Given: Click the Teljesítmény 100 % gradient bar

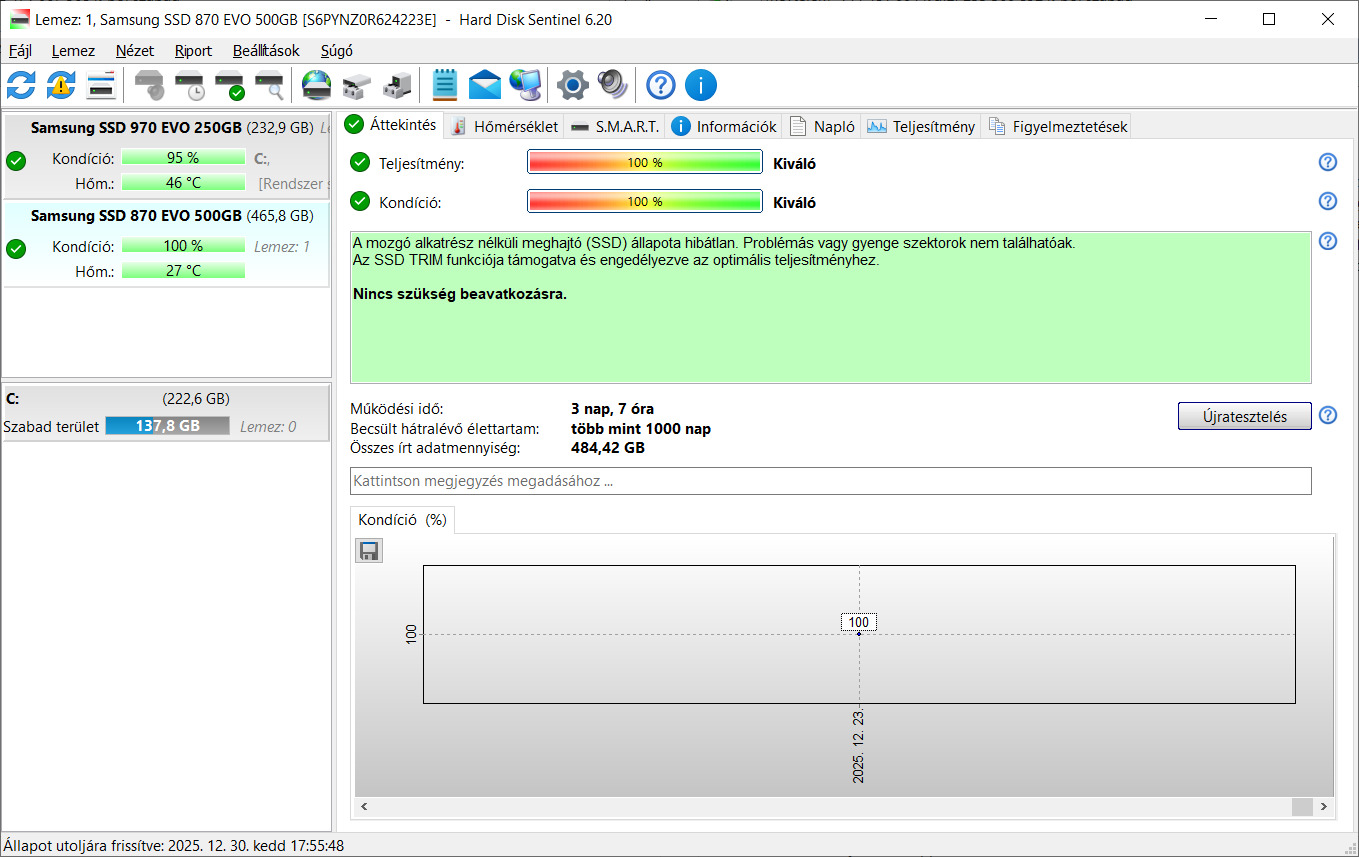Looking at the screenshot, I should [x=645, y=163].
